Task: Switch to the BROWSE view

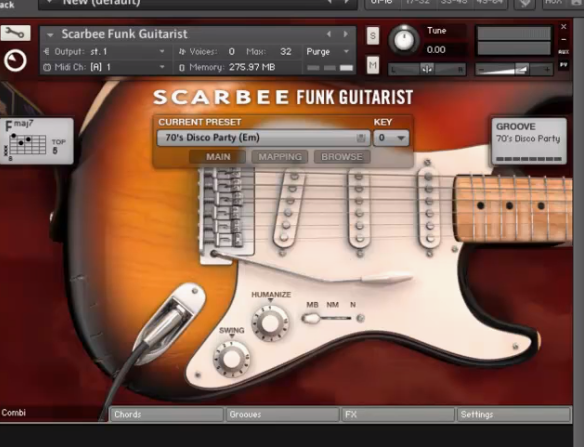Action: tap(342, 157)
